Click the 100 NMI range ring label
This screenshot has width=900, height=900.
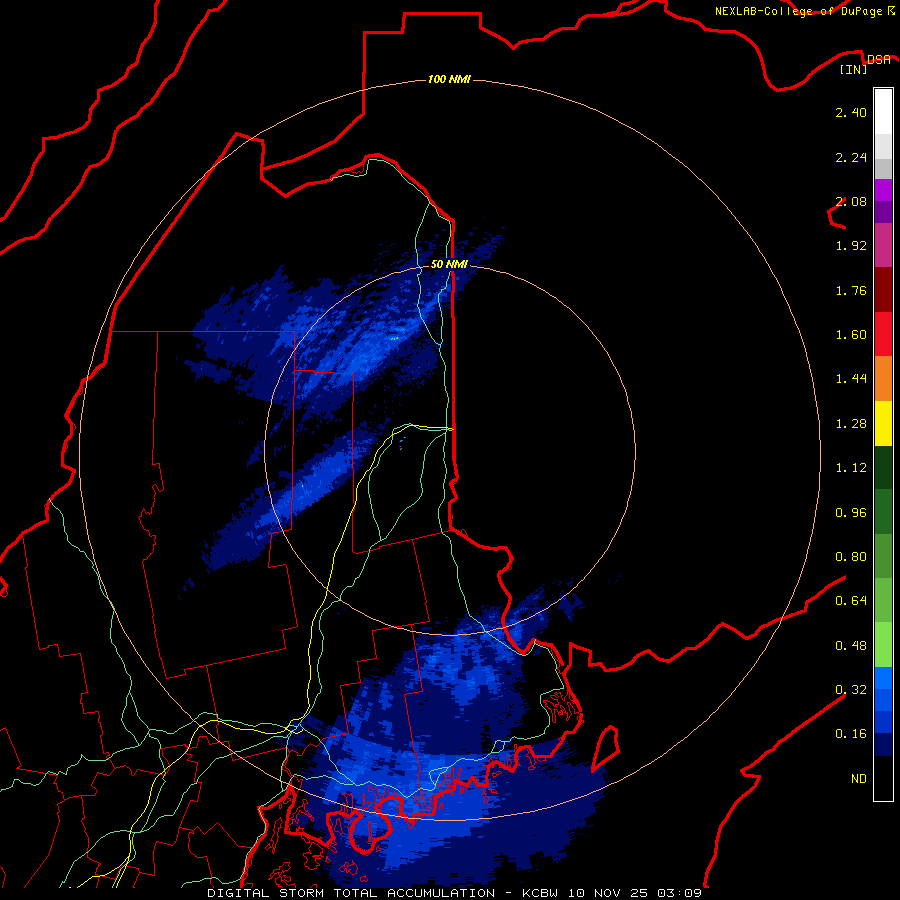click(449, 79)
